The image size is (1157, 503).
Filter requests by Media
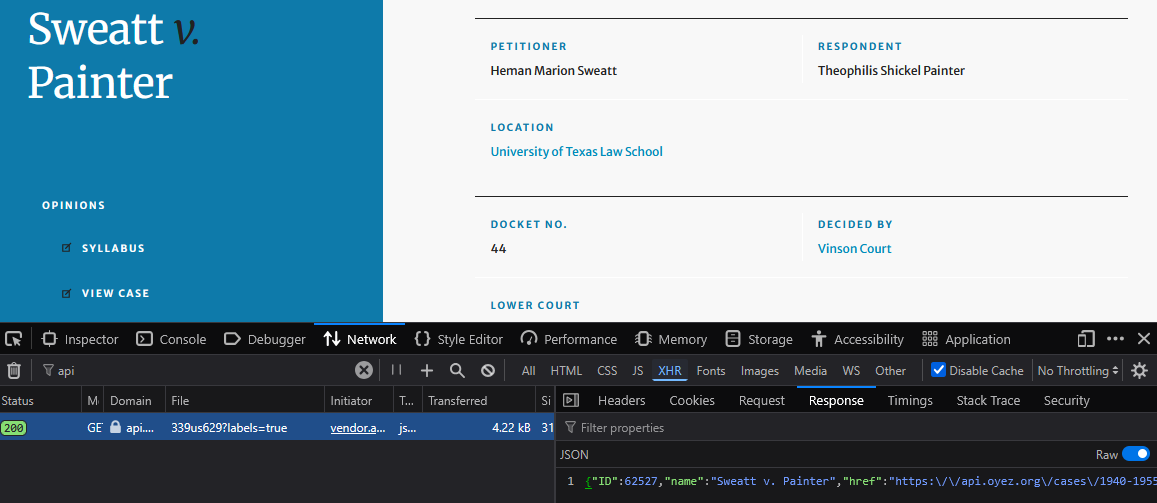(x=810, y=371)
